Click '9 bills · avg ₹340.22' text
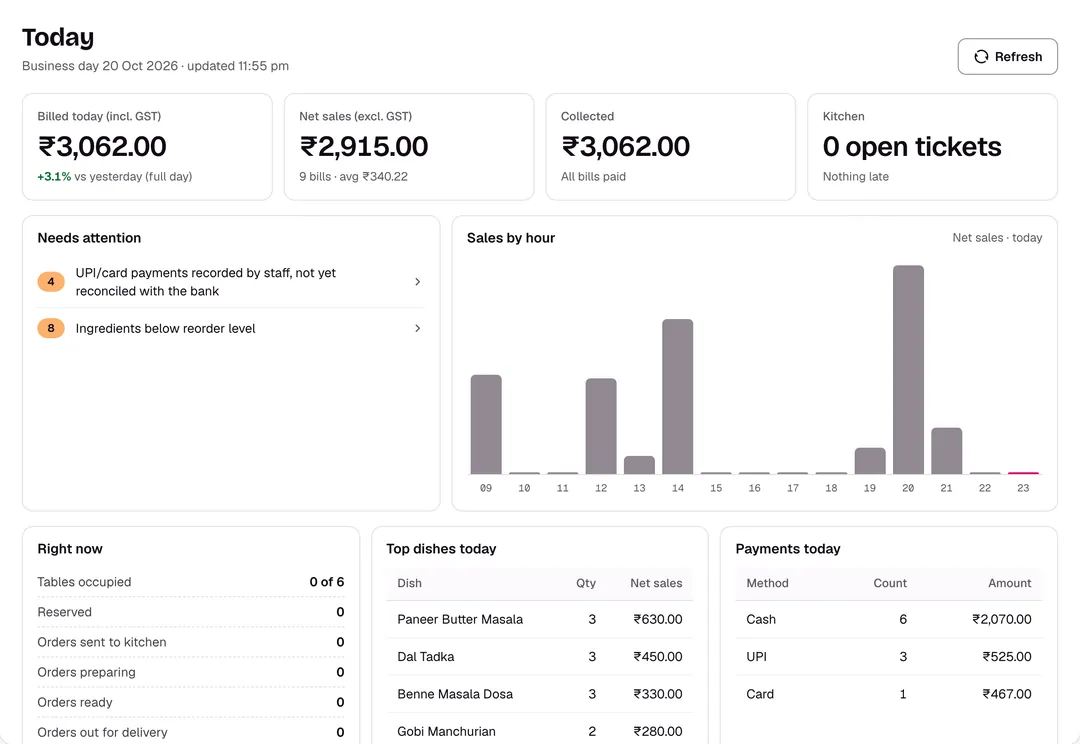The width and height of the screenshot is (1080, 744). pyautogui.click(x=353, y=176)
